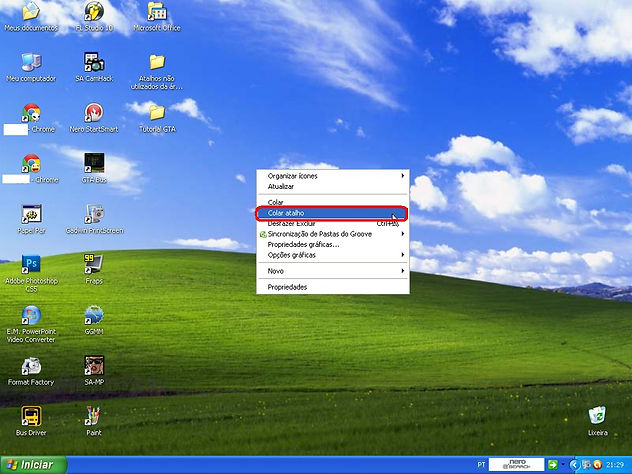Select the Chrome shortcut with alien icon
Screen dimensions: 632x474
coord(31,118)
